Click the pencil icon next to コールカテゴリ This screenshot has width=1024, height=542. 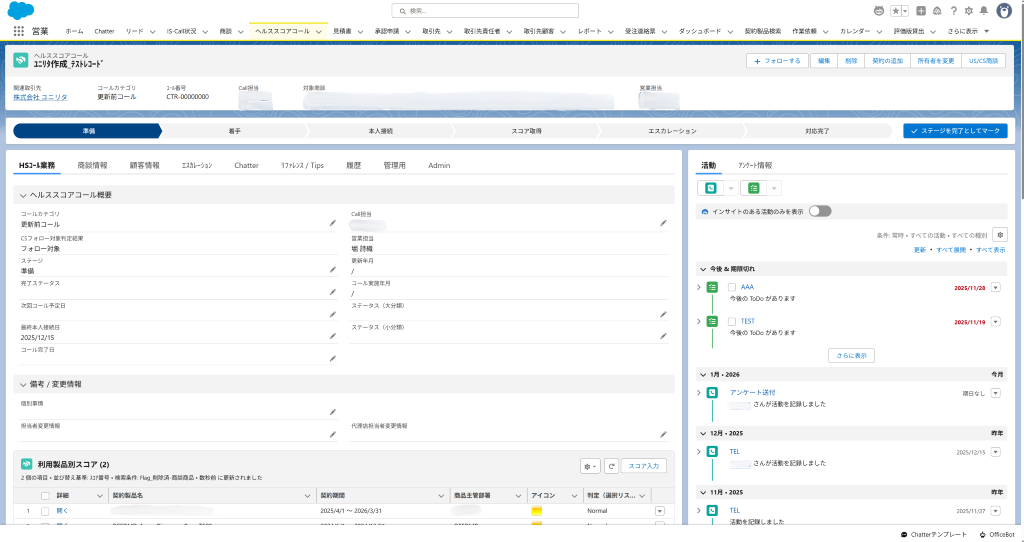(x=333, y=223)
